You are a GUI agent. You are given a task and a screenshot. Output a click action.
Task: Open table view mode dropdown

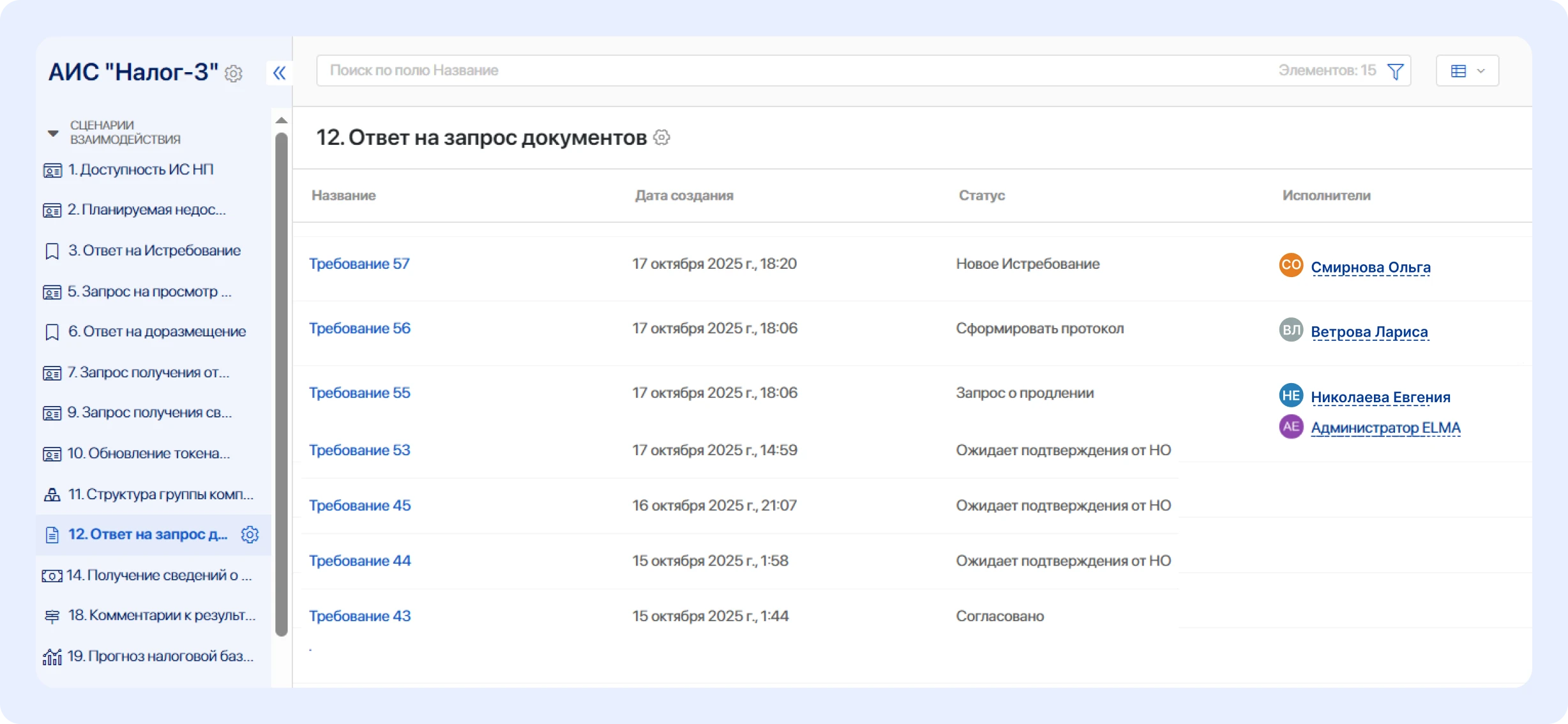click(1467, 71)
